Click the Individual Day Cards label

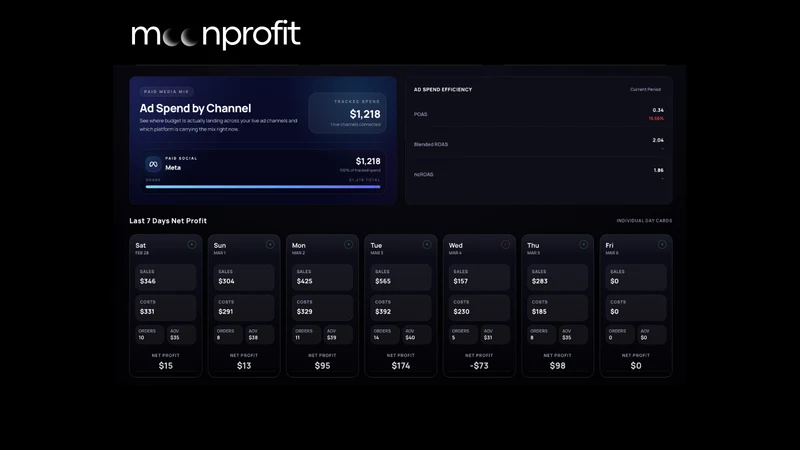(644, 221)
